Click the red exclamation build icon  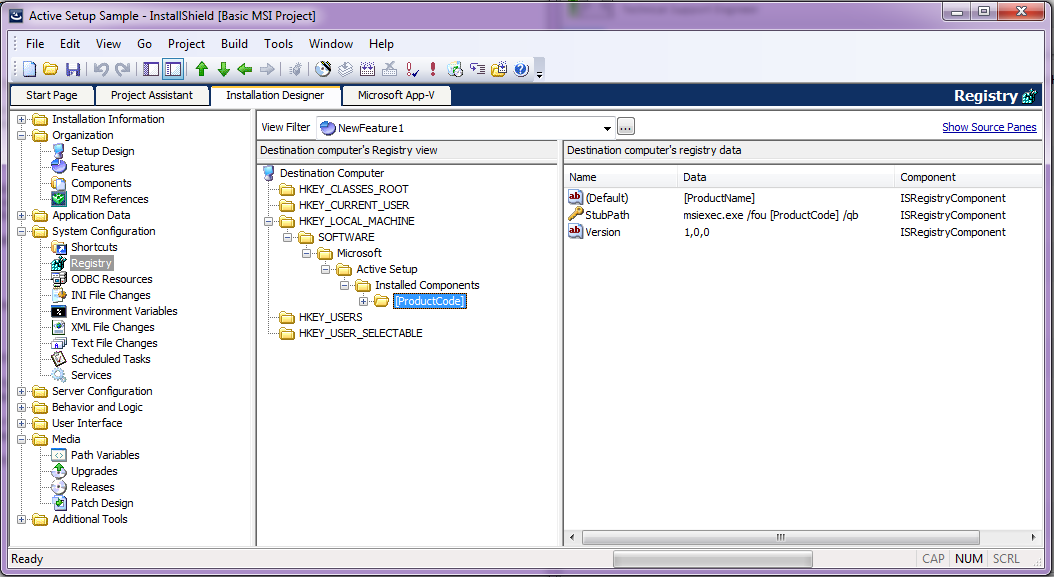point(432,69)
